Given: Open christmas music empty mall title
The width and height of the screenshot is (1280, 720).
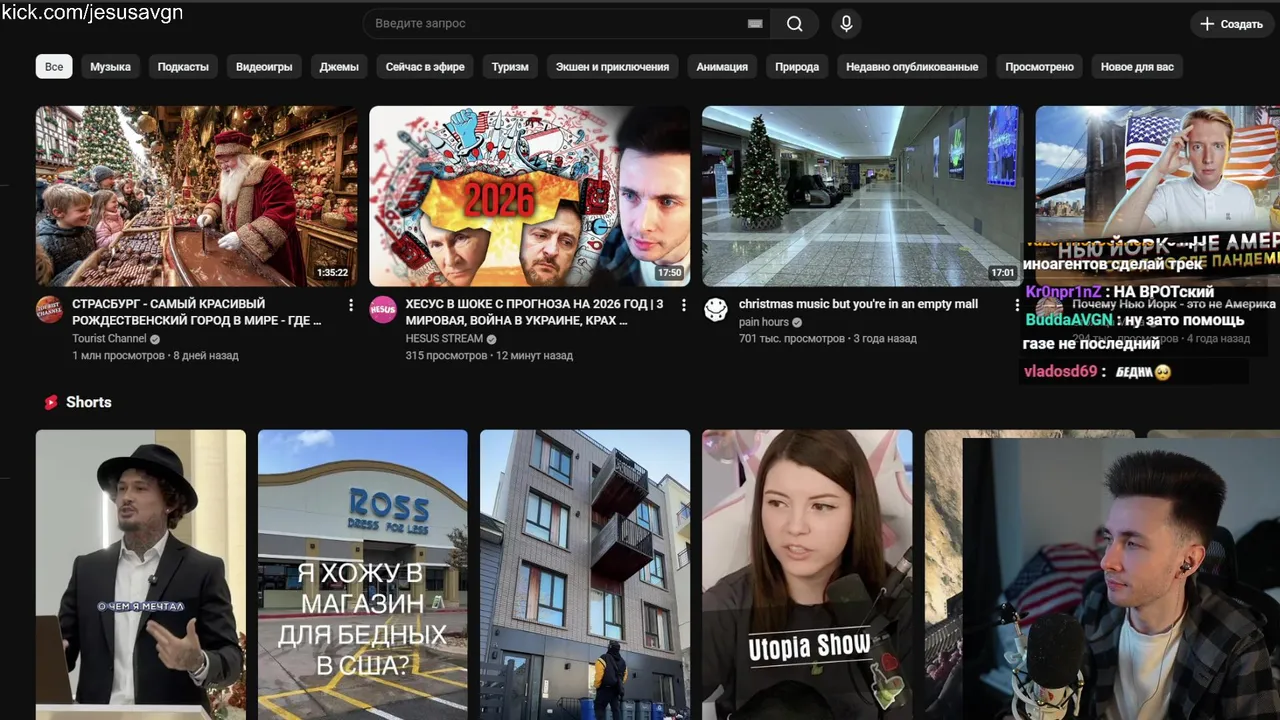Looking at the screenshot, I should tap(858, 304).
